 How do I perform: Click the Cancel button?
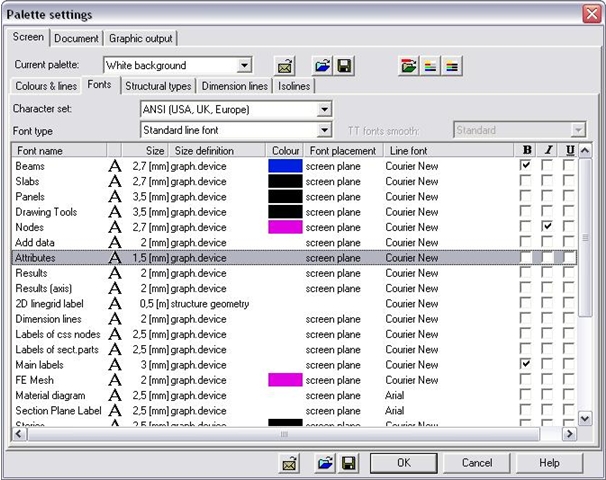tap(476, 463)
